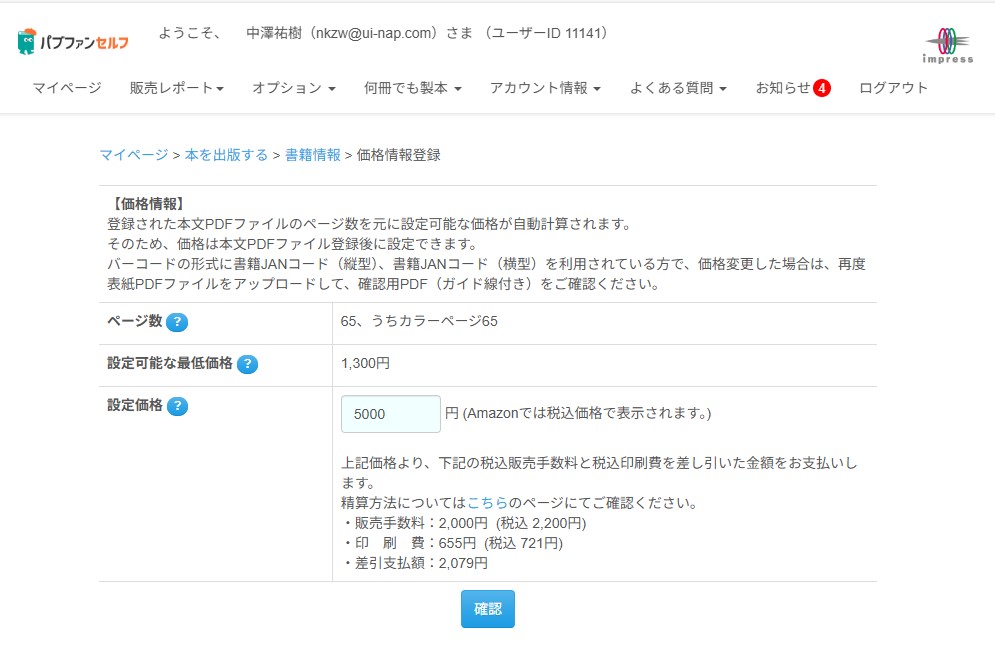The image size is (995, 652).
Task: Click the マイページ breadcrumb link
Action: 133,155
